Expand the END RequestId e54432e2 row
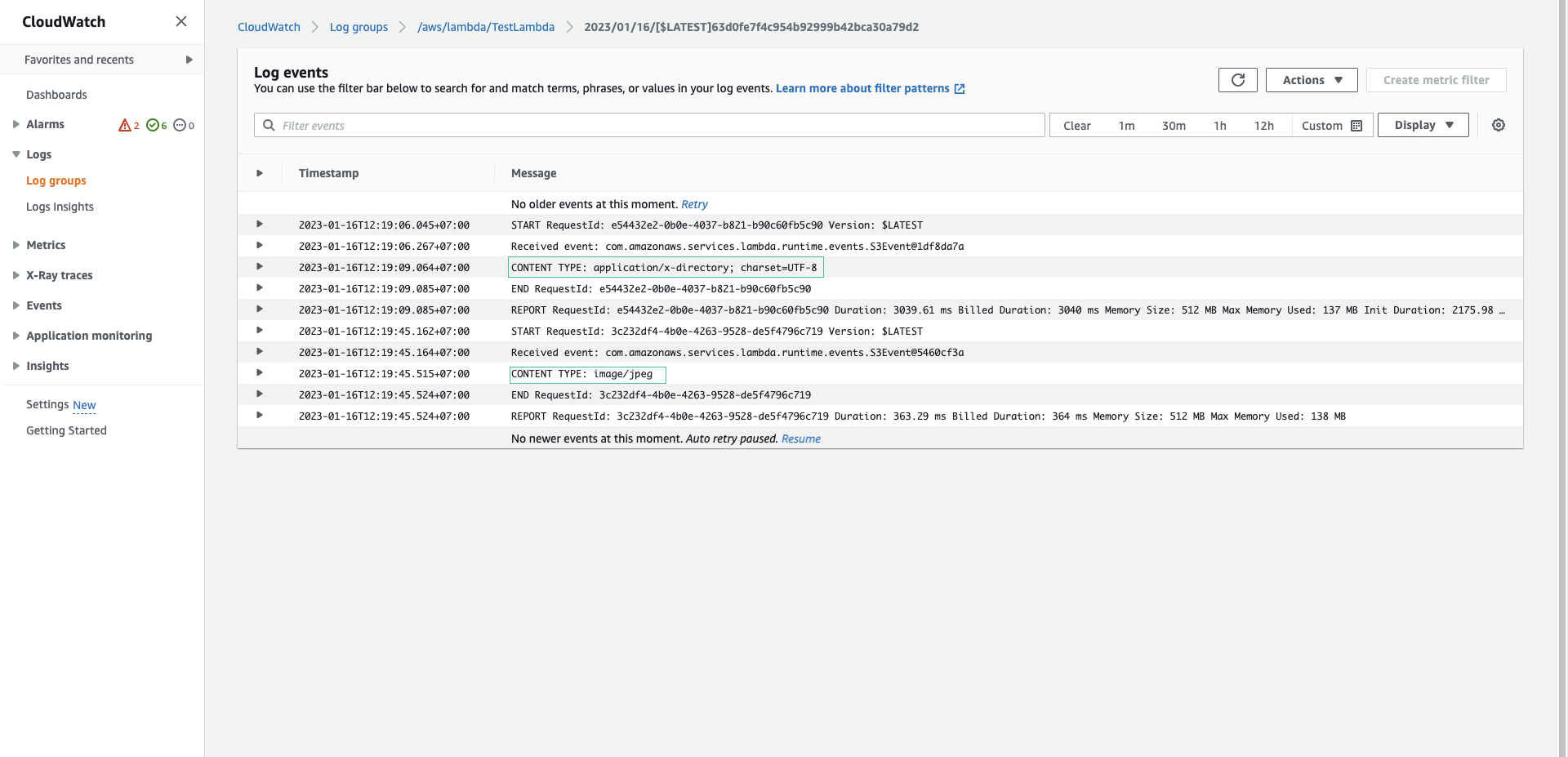 260,287
